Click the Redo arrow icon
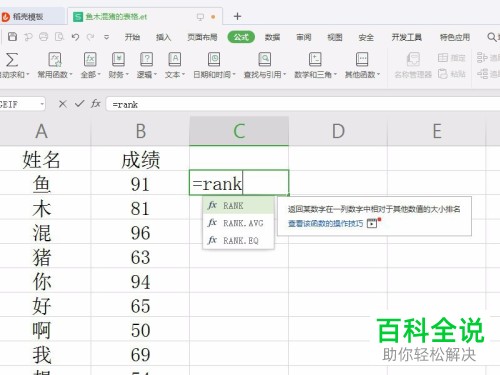 (90, 37)
